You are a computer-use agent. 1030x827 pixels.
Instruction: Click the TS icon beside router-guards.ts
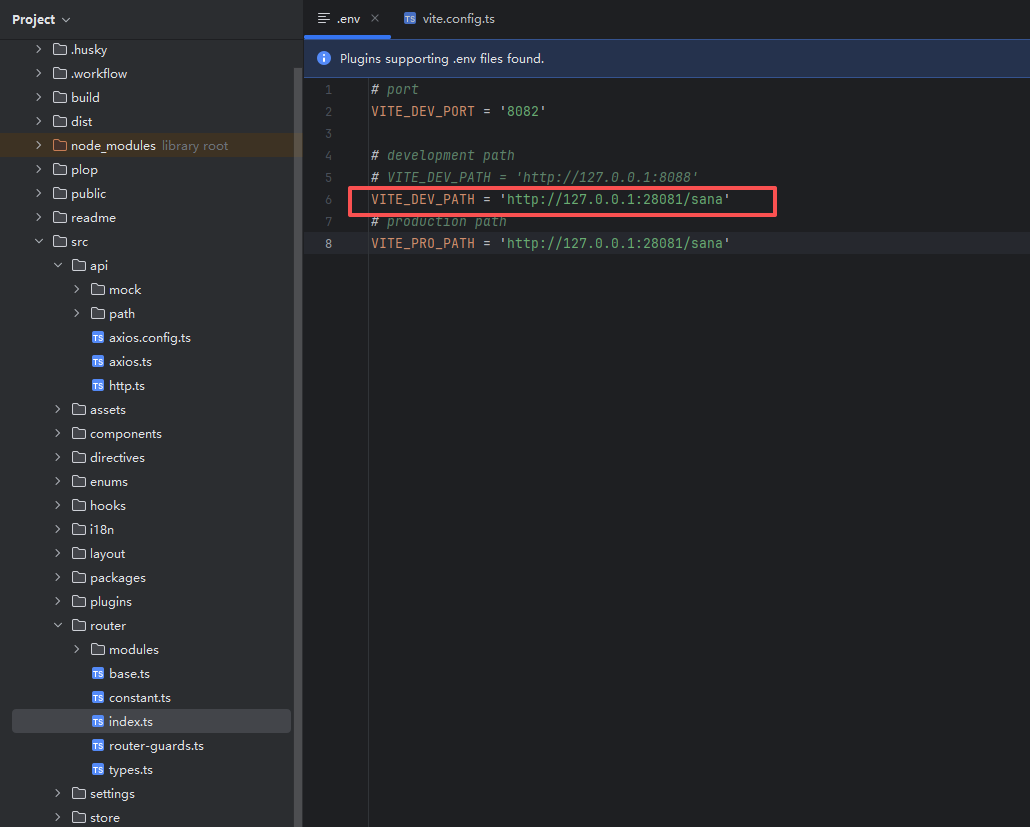click(x=98, y=746)
